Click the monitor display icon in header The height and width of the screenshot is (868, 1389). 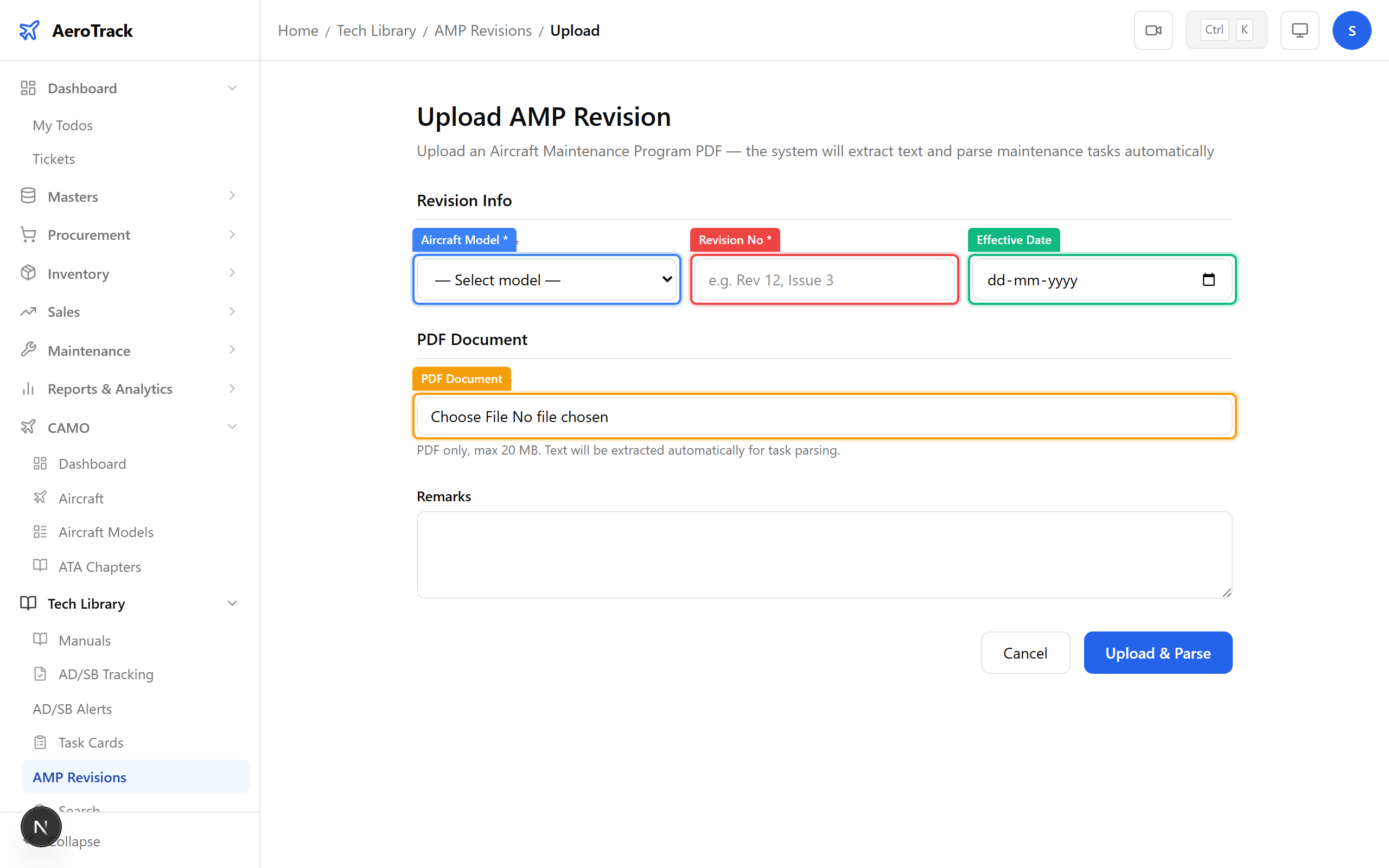point(1299,30)
